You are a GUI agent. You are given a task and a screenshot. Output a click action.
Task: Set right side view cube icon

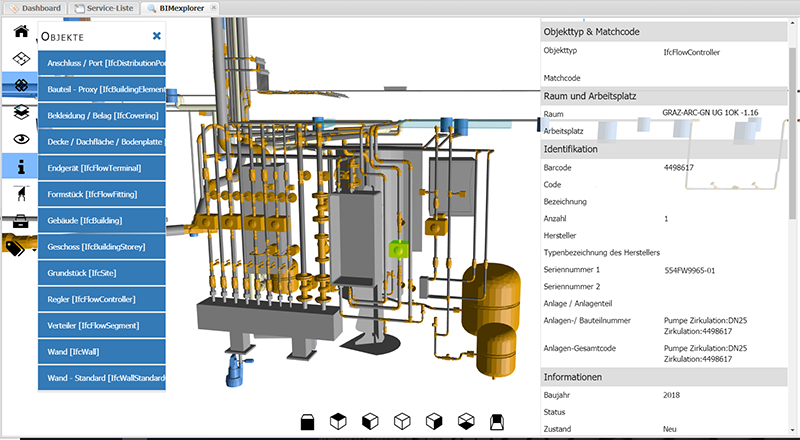(x=434, y=422)
